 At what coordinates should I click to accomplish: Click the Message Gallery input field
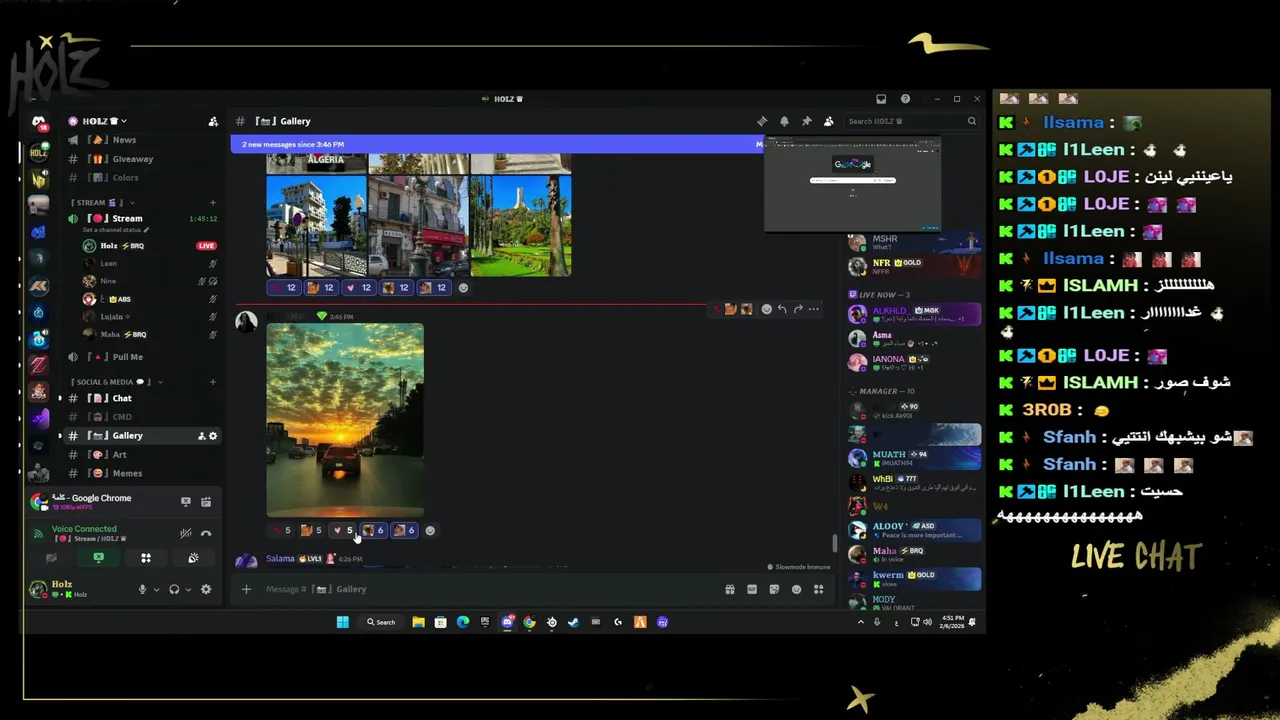point(490,589)
